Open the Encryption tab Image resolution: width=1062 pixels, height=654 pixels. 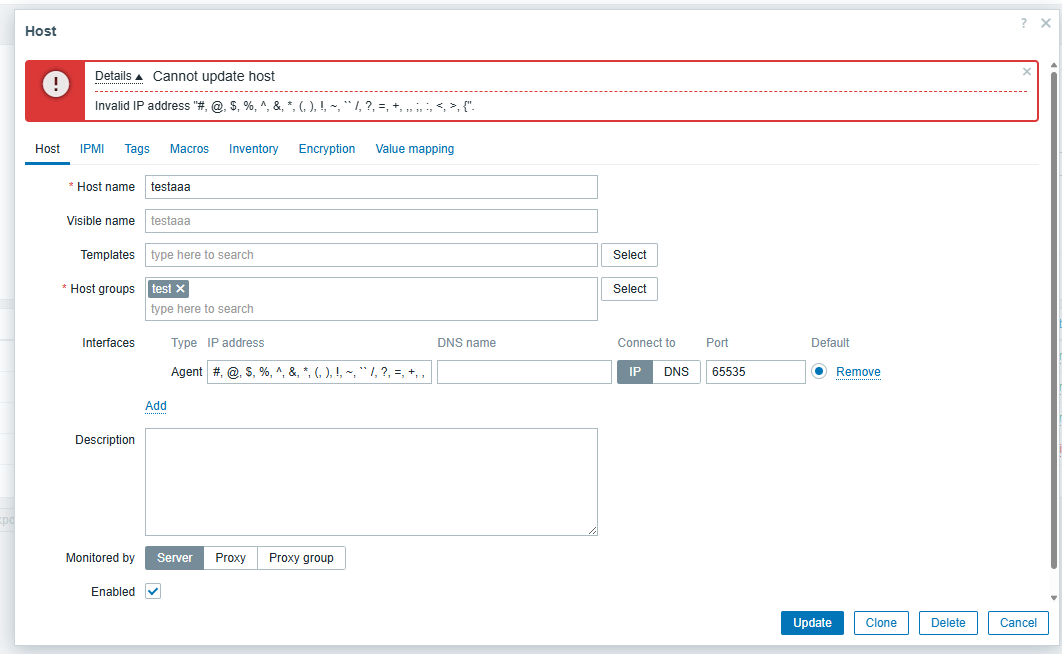(x=327, y=149)
